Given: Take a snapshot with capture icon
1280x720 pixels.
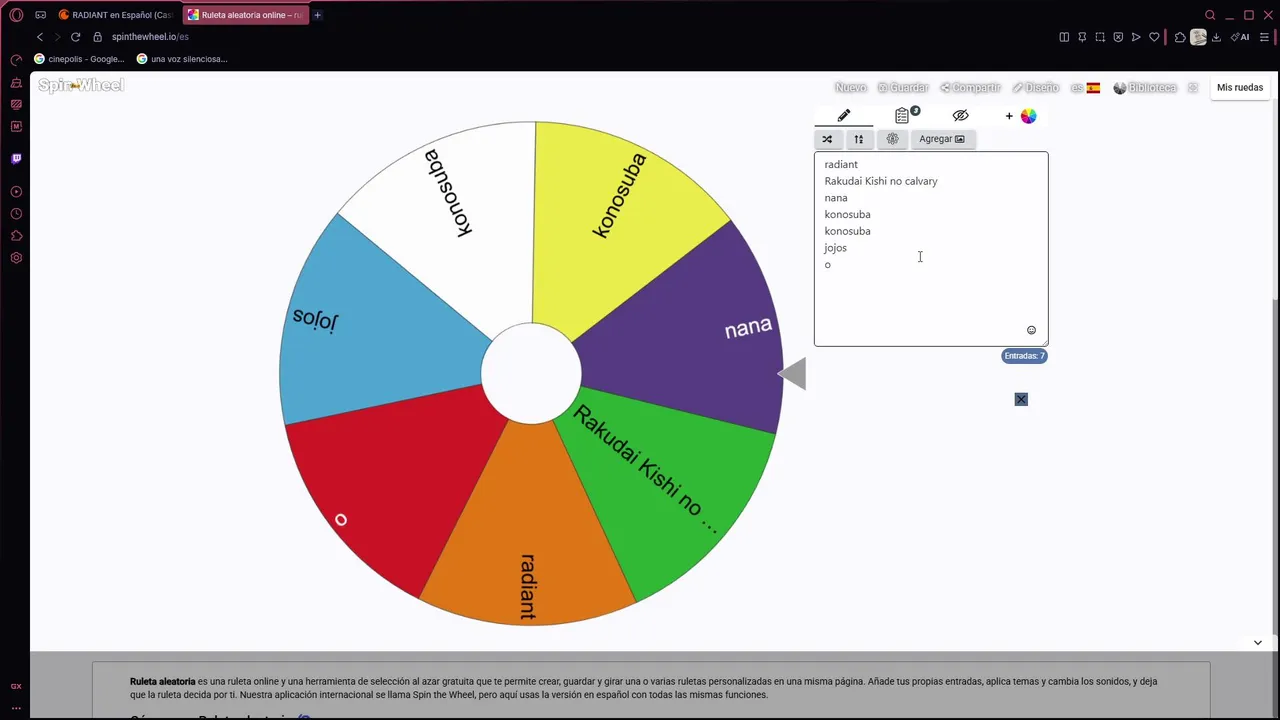Looking at the screenshot, I should (x=1100, y=37).
